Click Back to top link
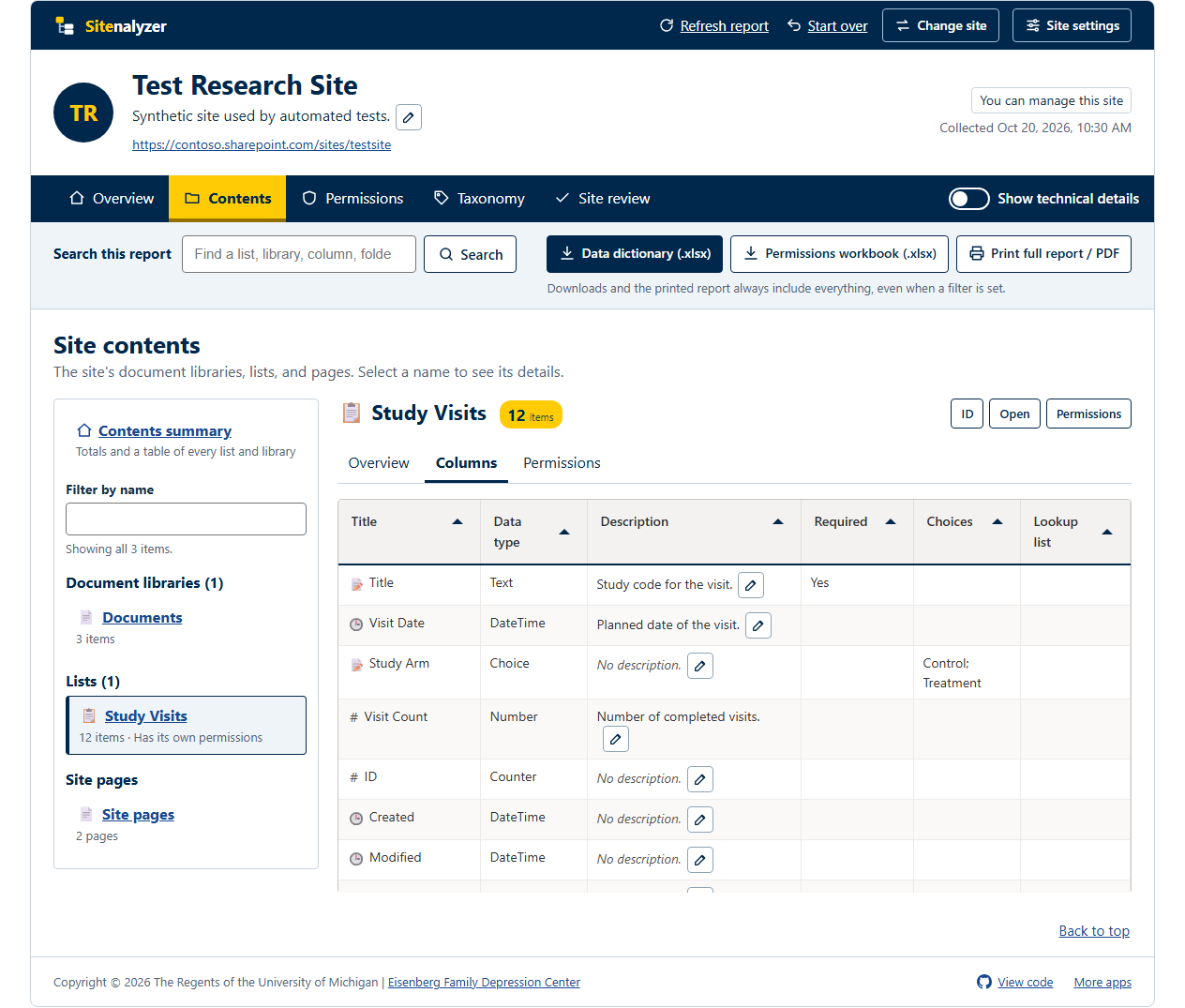This screenshot has width=1185, height=1008. coord(1094,931)
